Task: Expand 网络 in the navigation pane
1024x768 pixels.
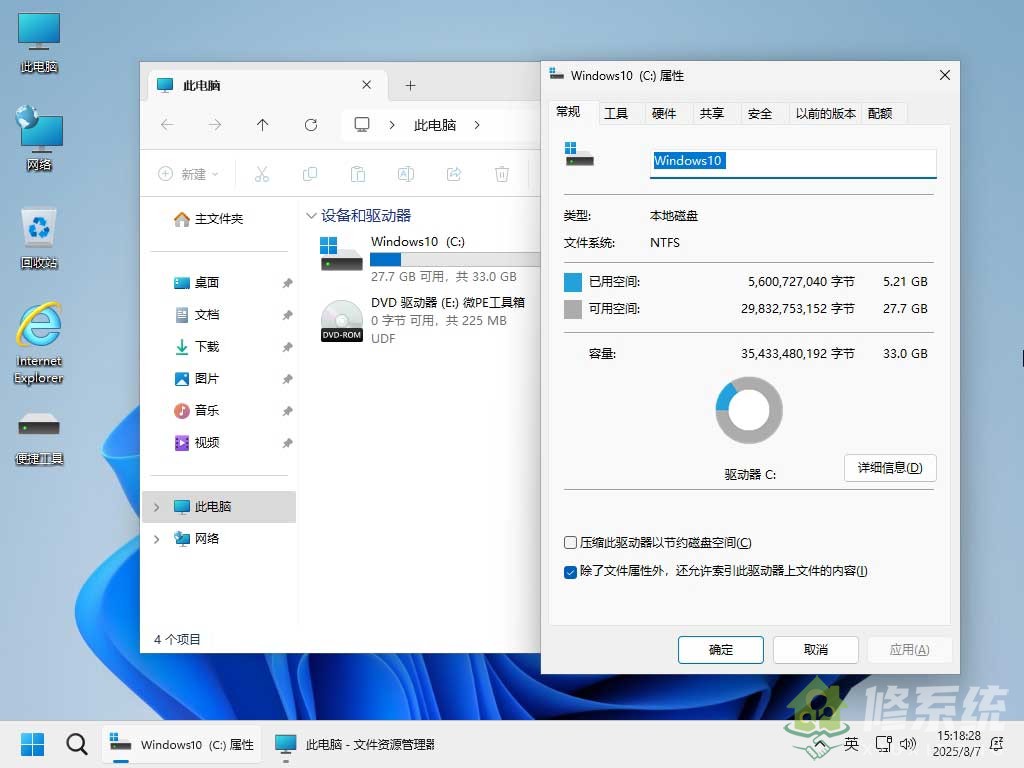Action: [x=156, y=539]
